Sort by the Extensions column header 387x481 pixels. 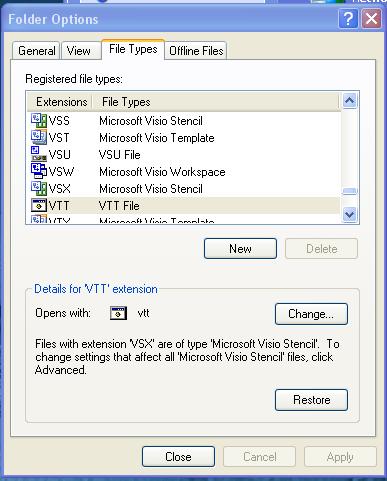click(61, 102)
